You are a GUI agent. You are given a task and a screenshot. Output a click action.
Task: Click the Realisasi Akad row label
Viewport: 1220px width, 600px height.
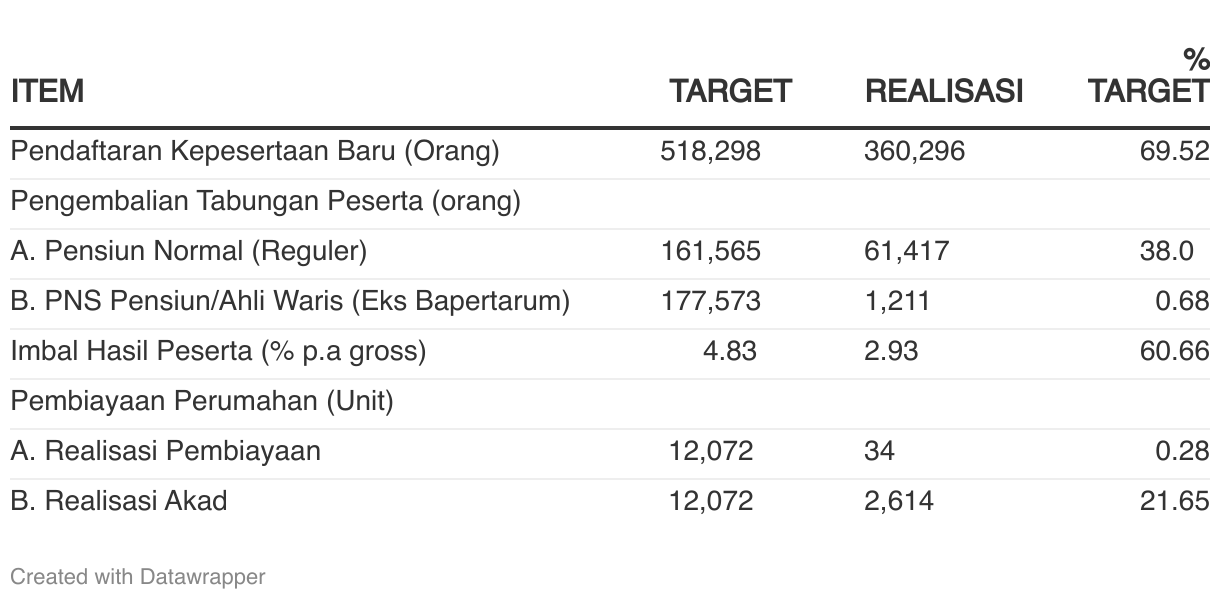tap(119, 501)
